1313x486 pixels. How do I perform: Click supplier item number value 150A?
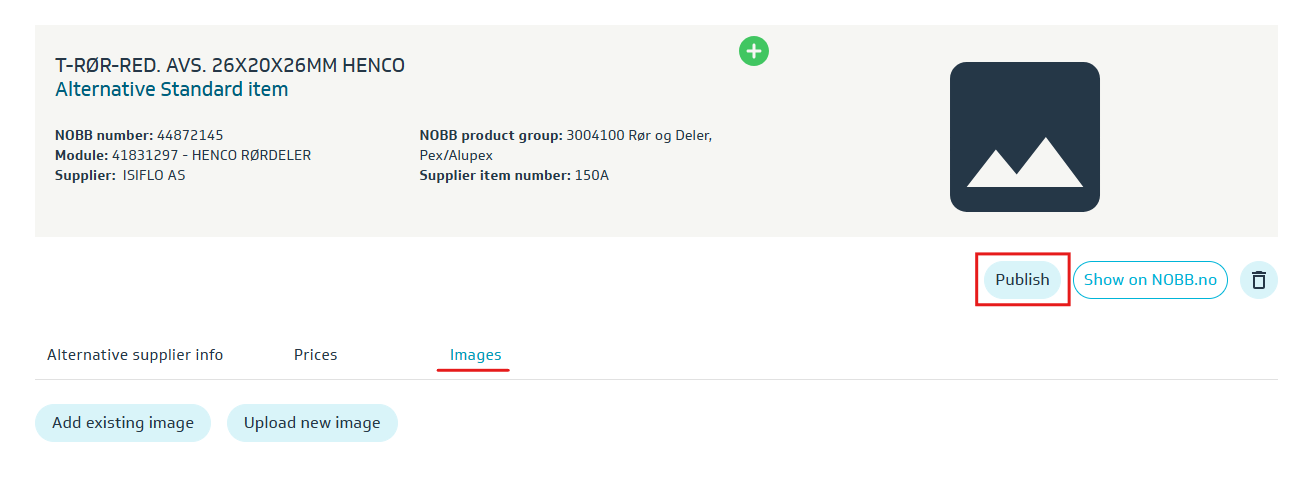(591, 175)
